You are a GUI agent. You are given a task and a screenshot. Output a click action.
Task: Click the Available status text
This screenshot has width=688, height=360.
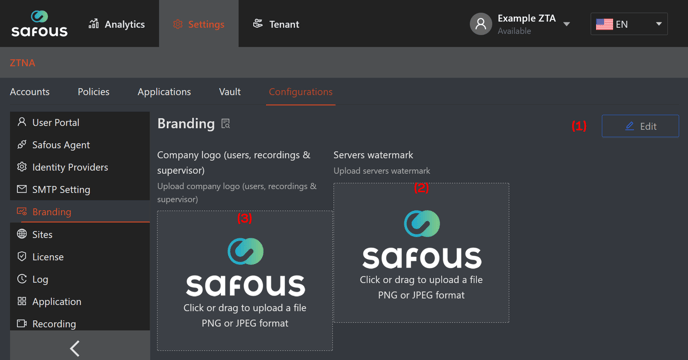tap(514, 31)
